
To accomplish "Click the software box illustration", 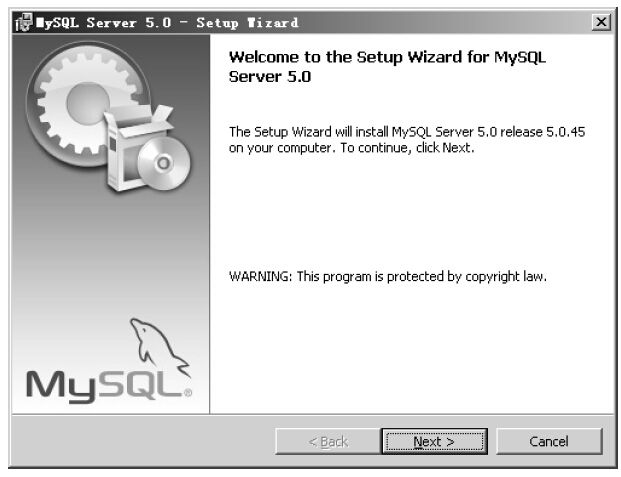I will pos(137,149).
